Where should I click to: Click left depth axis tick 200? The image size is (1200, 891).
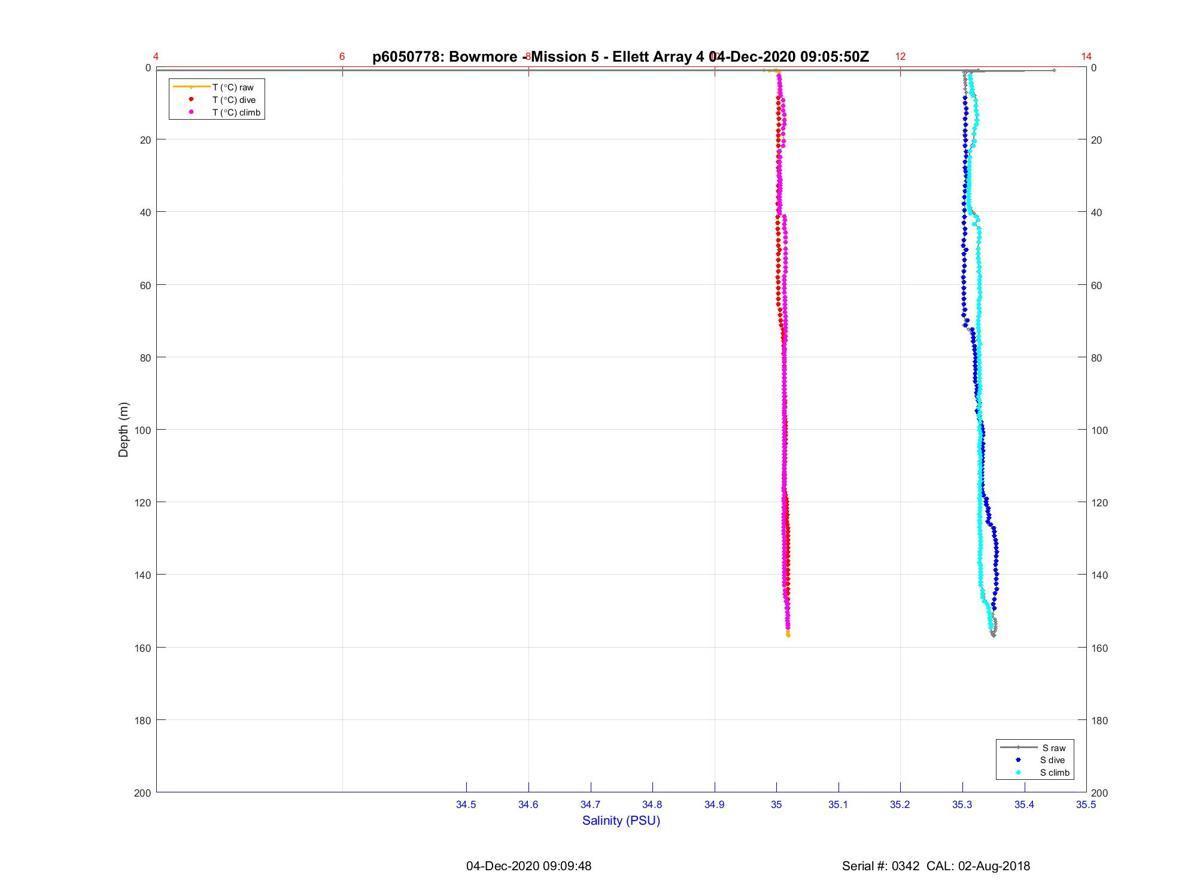[142, 793]
